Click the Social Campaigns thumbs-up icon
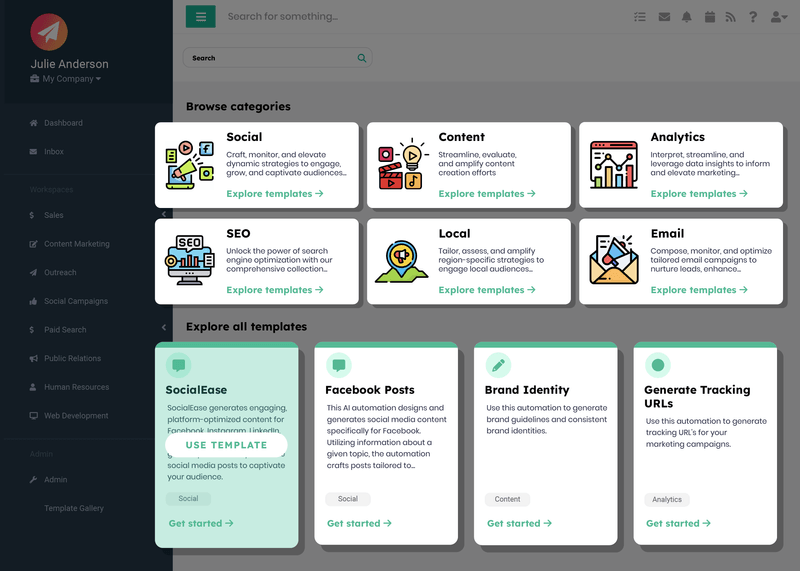The height and width of the screenshot is (571, 800). point(33,301)
